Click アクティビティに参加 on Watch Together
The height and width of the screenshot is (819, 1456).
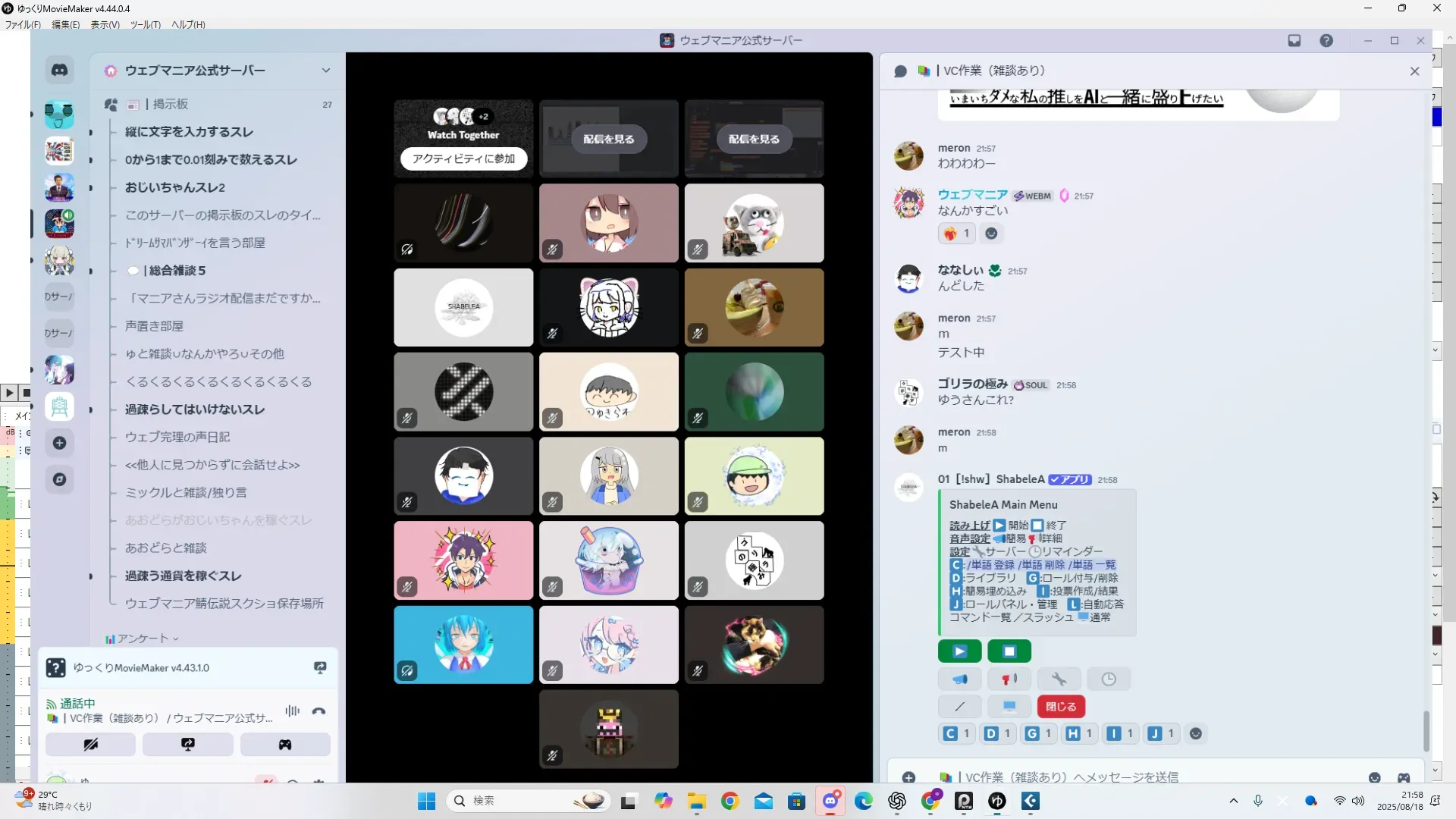463,158
